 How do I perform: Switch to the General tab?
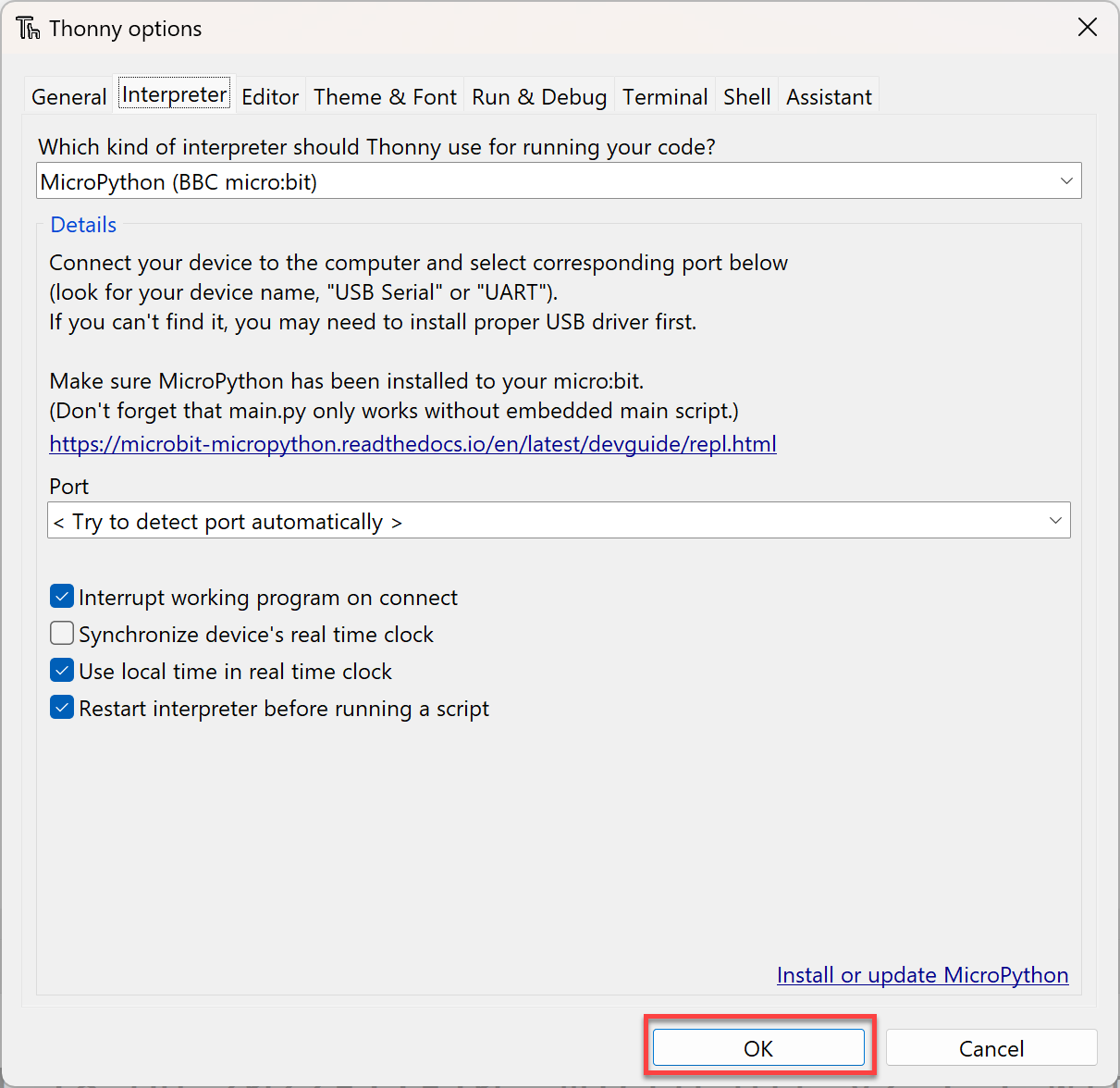point(69,96)
